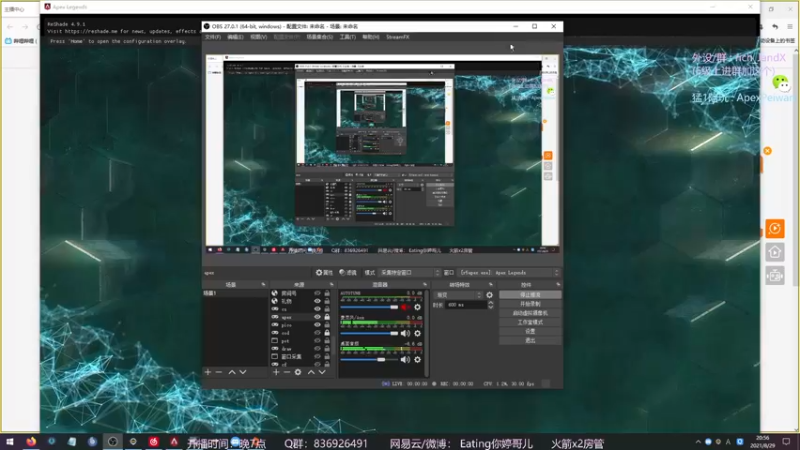
Task: Open the red Apex Legends taskbar icon
Action: click(x=174, y=442)
